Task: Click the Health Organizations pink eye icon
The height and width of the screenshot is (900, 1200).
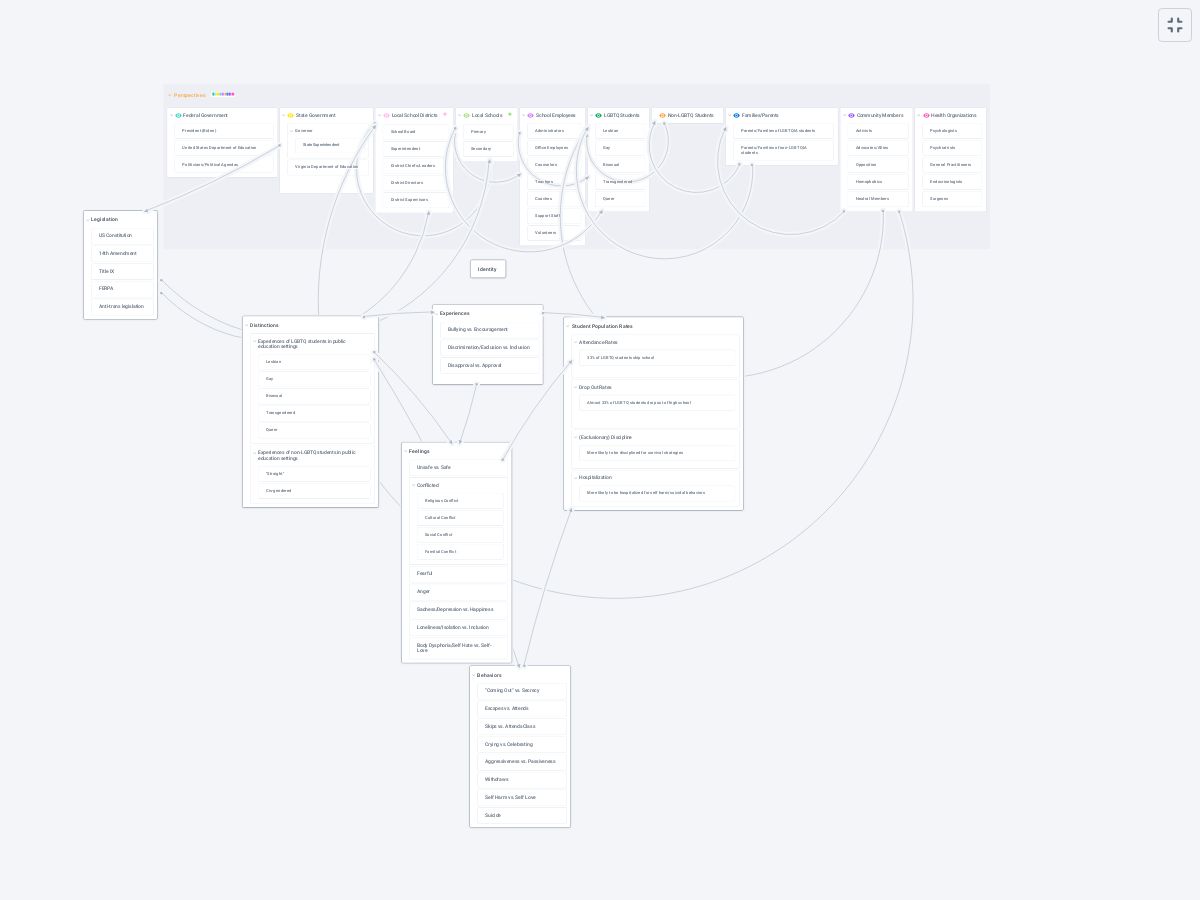Action: tap(927, 116)
